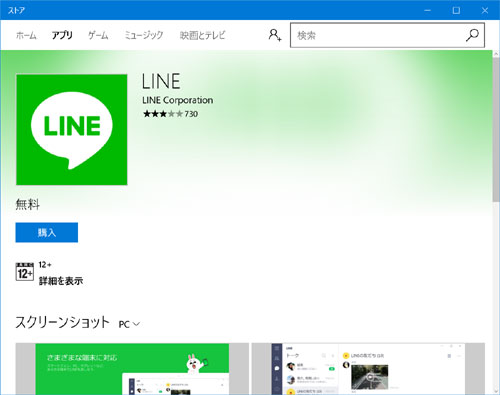The image size is (500, 395).
Task: Click the 無料 price label
Action: [28, 204]
